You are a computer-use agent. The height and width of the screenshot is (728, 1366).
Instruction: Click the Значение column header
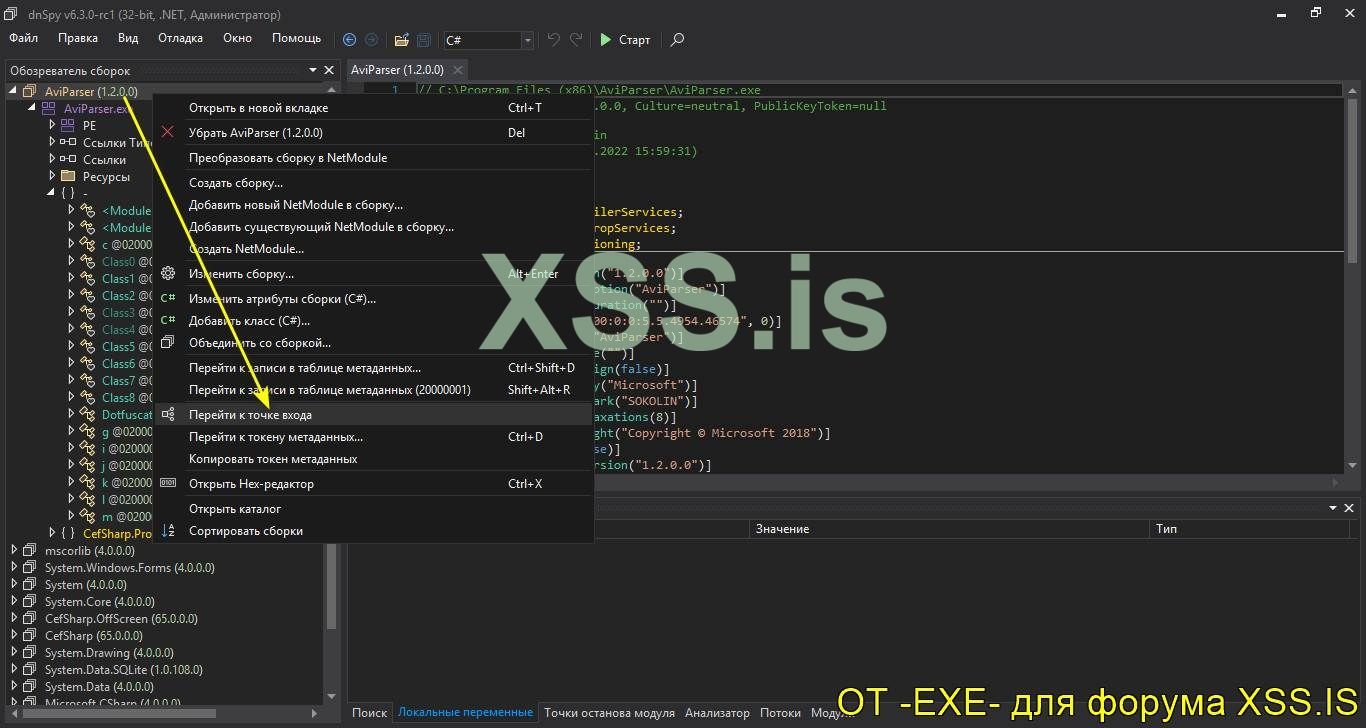947,529
